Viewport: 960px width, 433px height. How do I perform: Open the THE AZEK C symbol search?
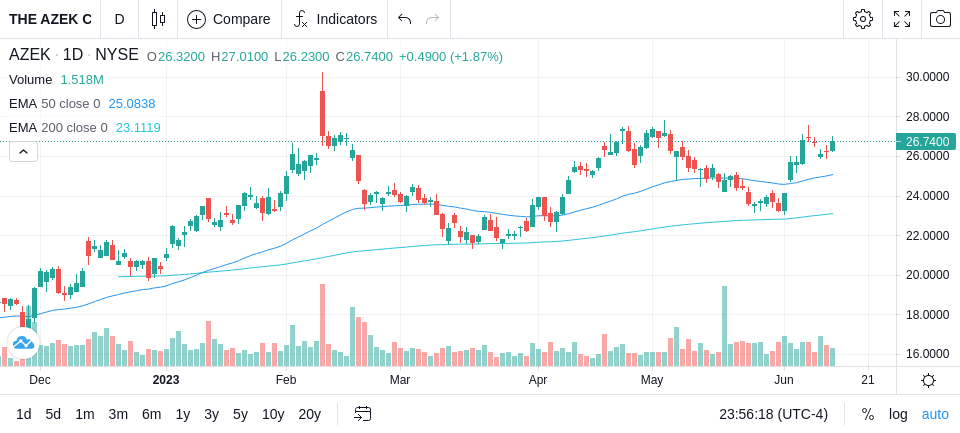50,19
